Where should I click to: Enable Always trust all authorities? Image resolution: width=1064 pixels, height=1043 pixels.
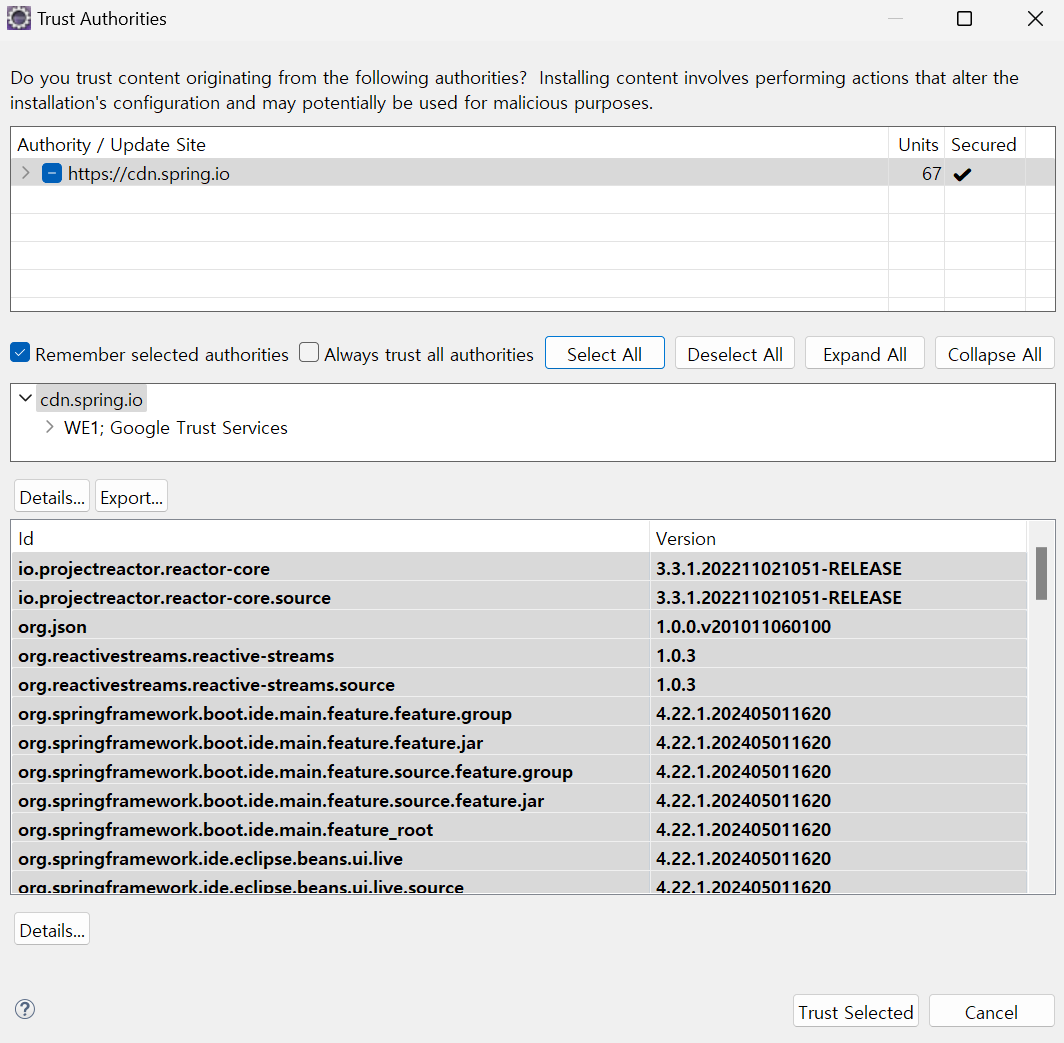coord(310,353)
